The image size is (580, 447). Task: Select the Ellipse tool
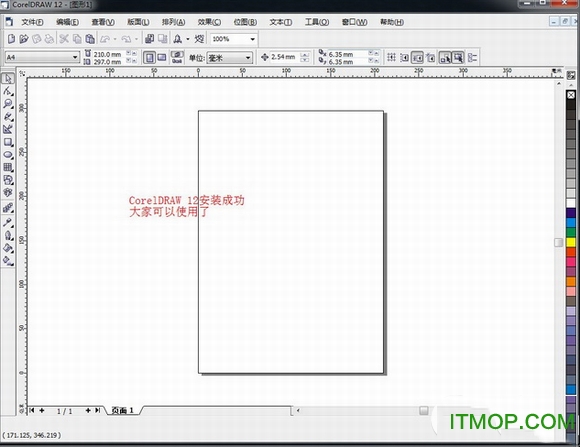coord(8,155)
